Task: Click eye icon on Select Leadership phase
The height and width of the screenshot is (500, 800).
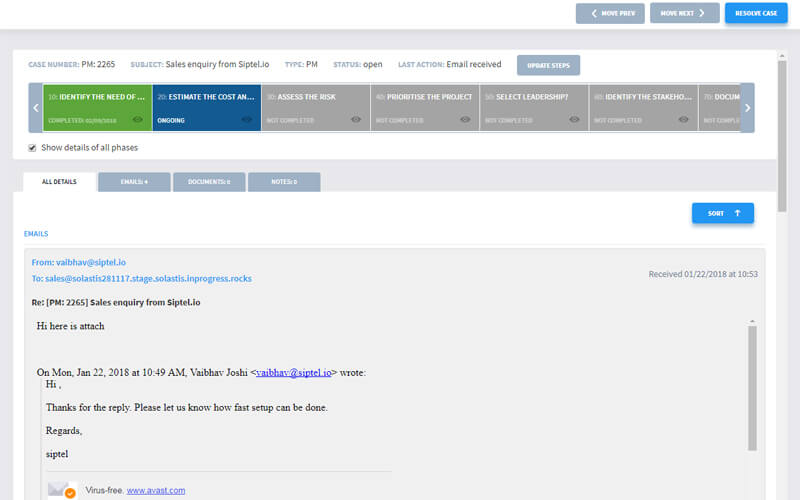Action: [575, 120]
